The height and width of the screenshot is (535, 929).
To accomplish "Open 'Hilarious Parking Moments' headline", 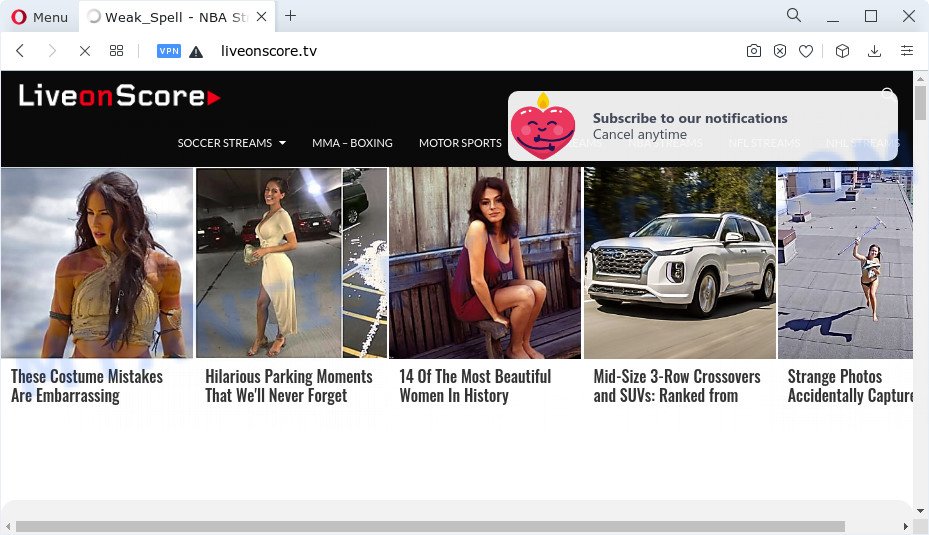I will 289,386.
